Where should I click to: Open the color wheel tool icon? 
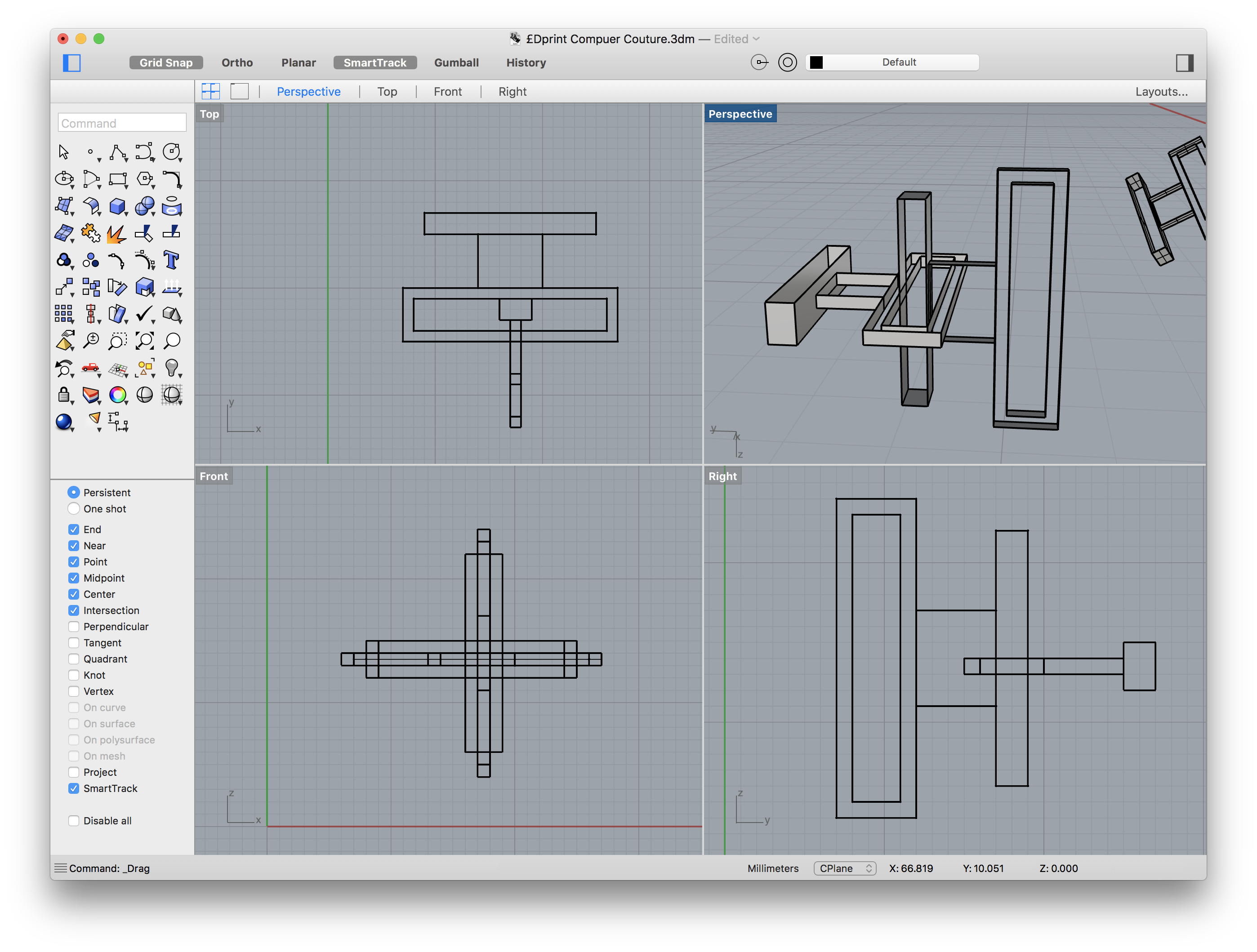click(118, 395)
